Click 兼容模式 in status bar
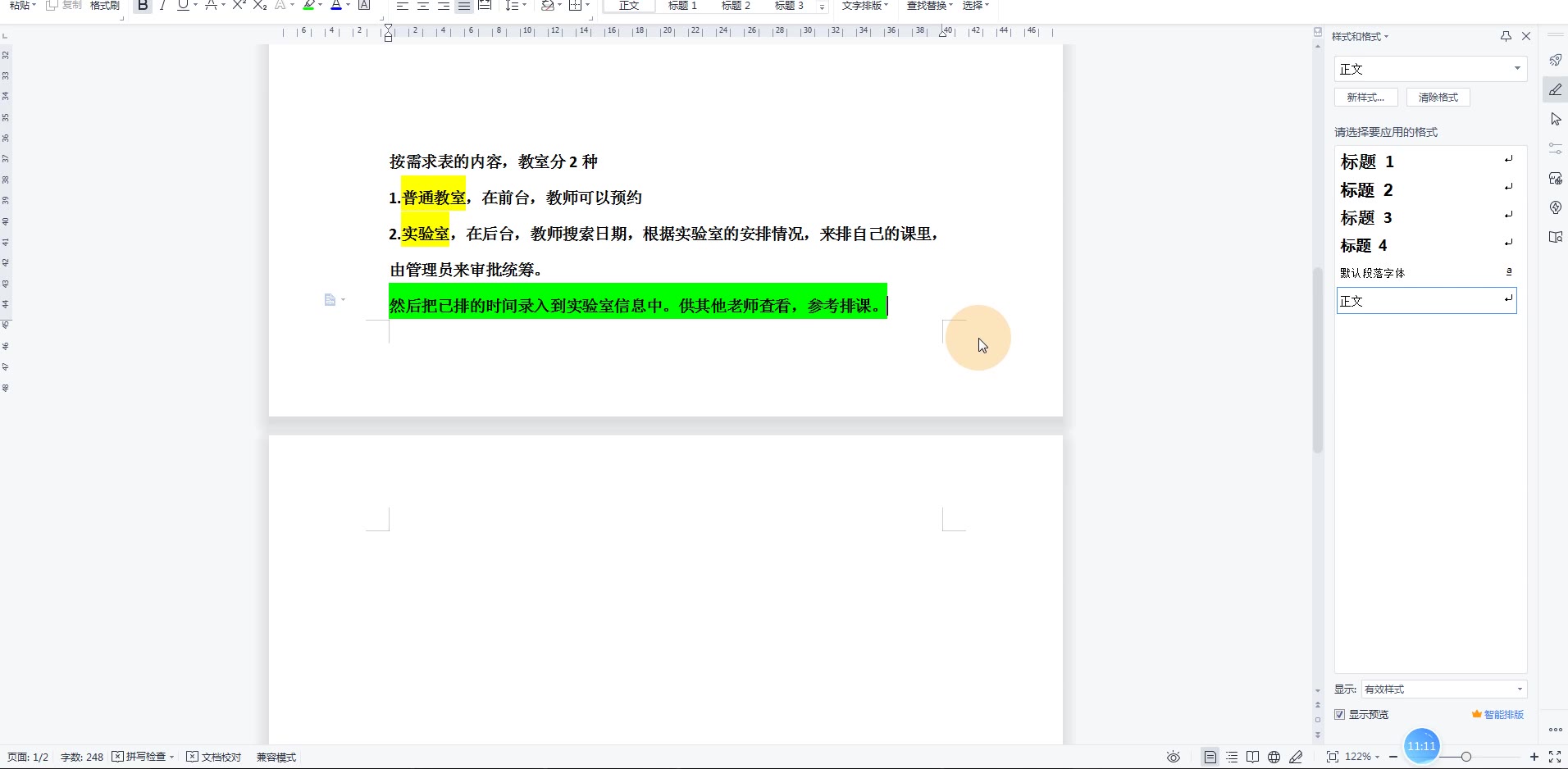 coord(276,757)
